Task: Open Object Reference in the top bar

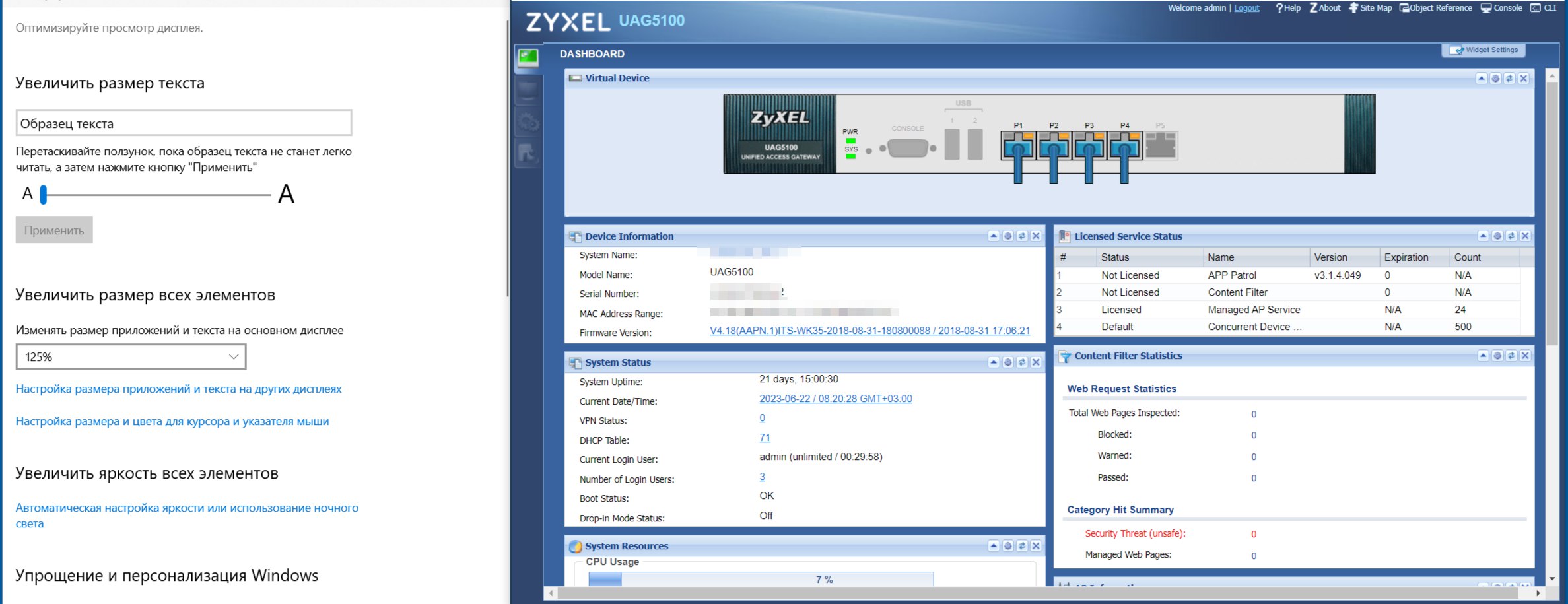Action: pos(1436,8)
